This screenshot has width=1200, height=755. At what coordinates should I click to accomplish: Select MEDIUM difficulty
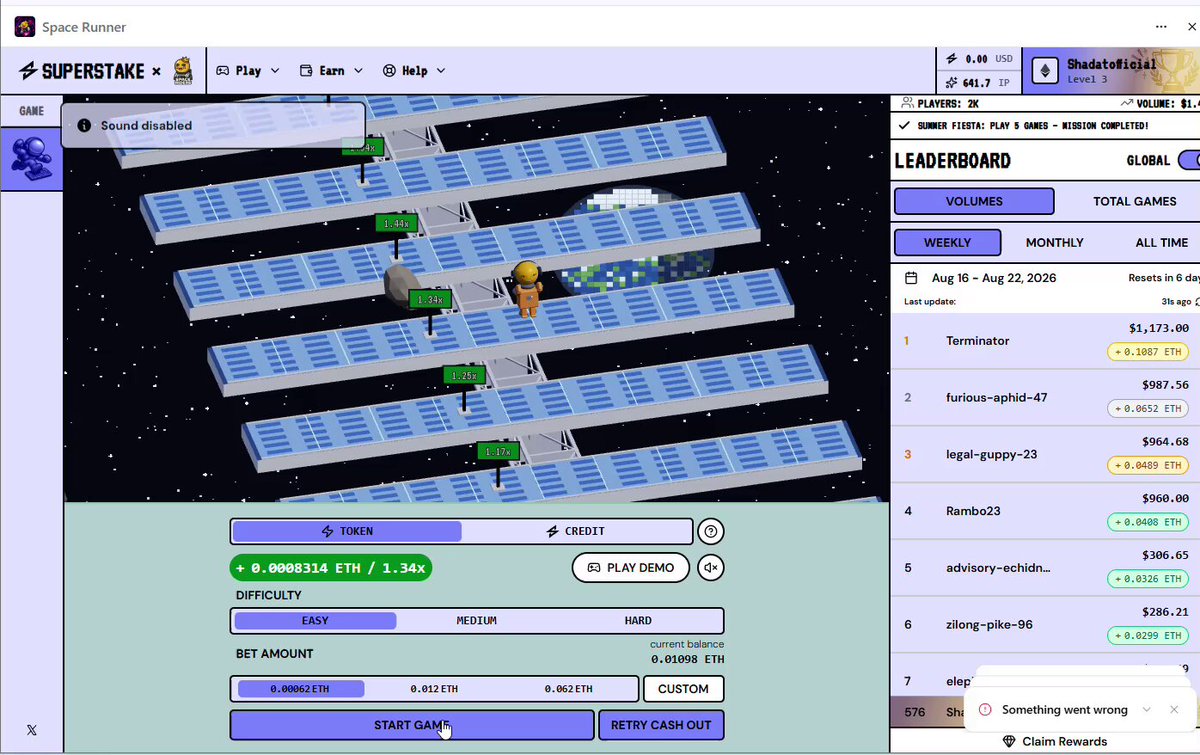pos(477,621)
